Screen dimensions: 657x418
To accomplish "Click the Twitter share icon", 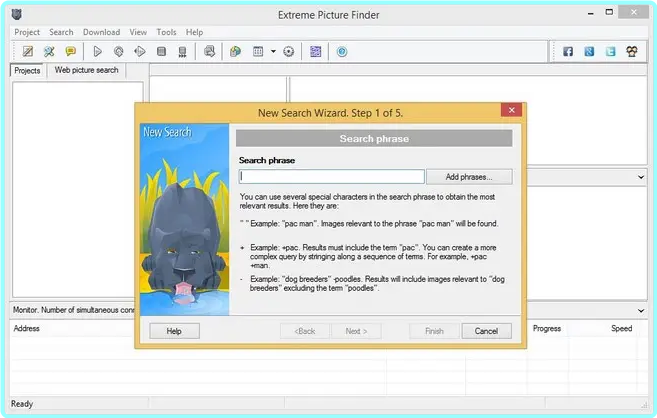I will point(610,52).
